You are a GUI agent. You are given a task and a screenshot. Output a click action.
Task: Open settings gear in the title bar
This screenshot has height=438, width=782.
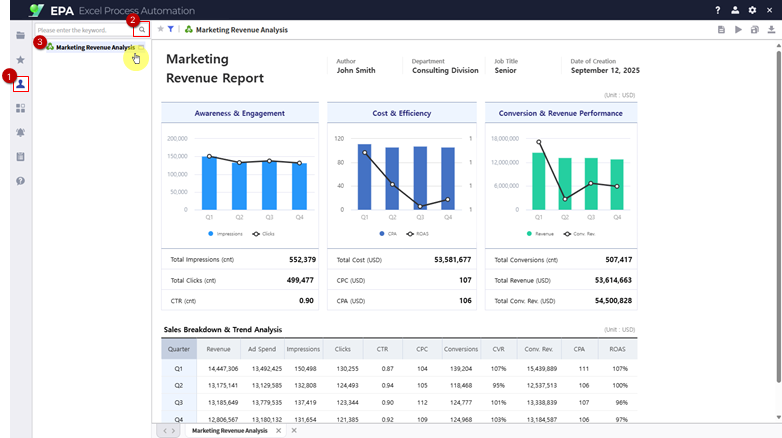coord(752,10)
